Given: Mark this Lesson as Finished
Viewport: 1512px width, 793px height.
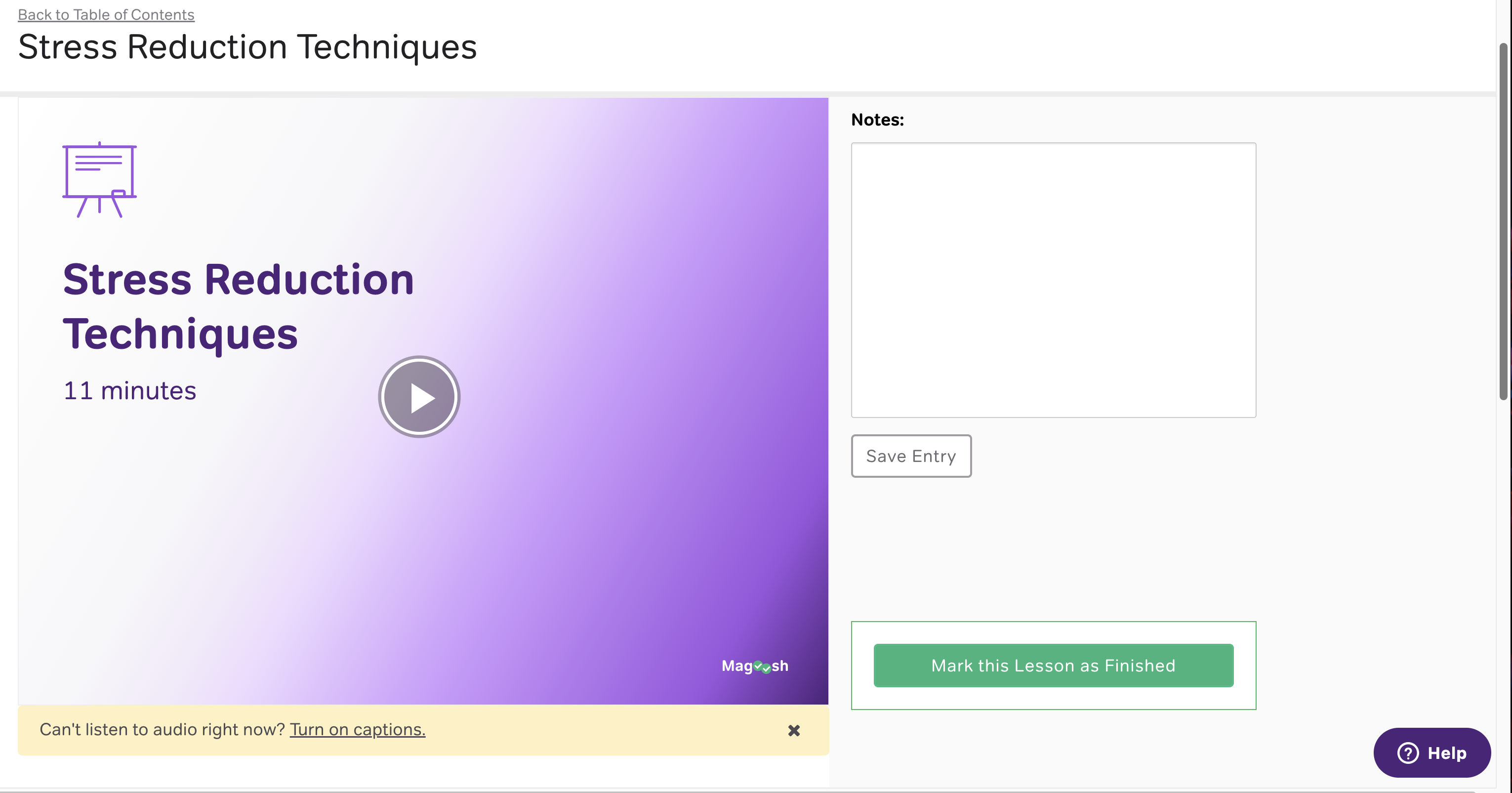Looking at the screenshot, I should (x=1053, y=666).
